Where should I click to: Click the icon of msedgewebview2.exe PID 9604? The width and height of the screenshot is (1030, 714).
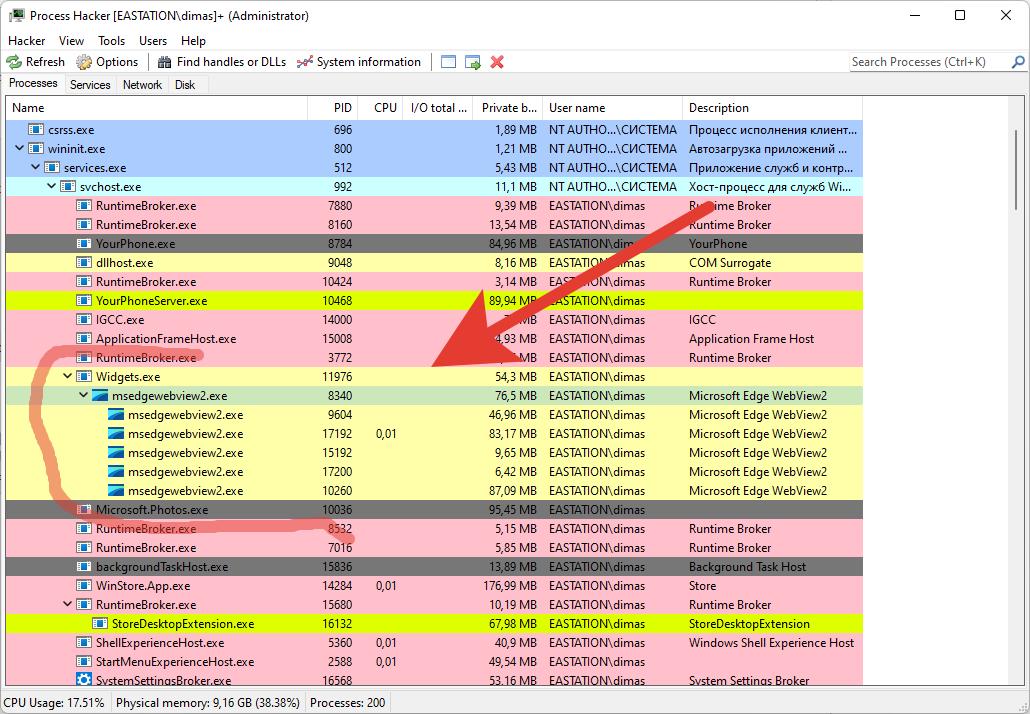coord(116,414)
